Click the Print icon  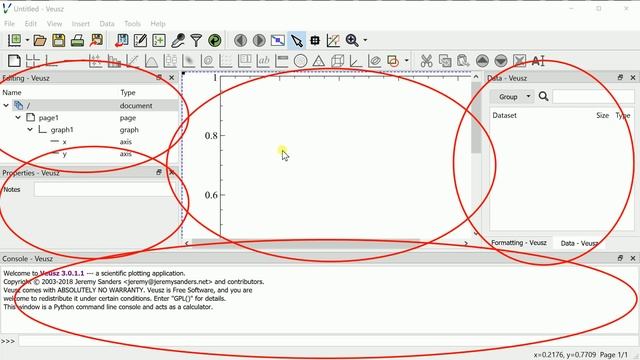[x=77, y=40]
